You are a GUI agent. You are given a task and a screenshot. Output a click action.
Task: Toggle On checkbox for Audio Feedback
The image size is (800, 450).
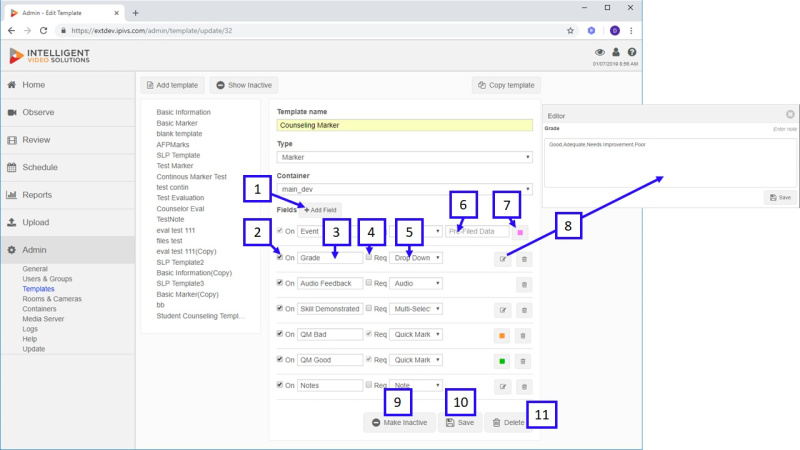click(280, 283)
